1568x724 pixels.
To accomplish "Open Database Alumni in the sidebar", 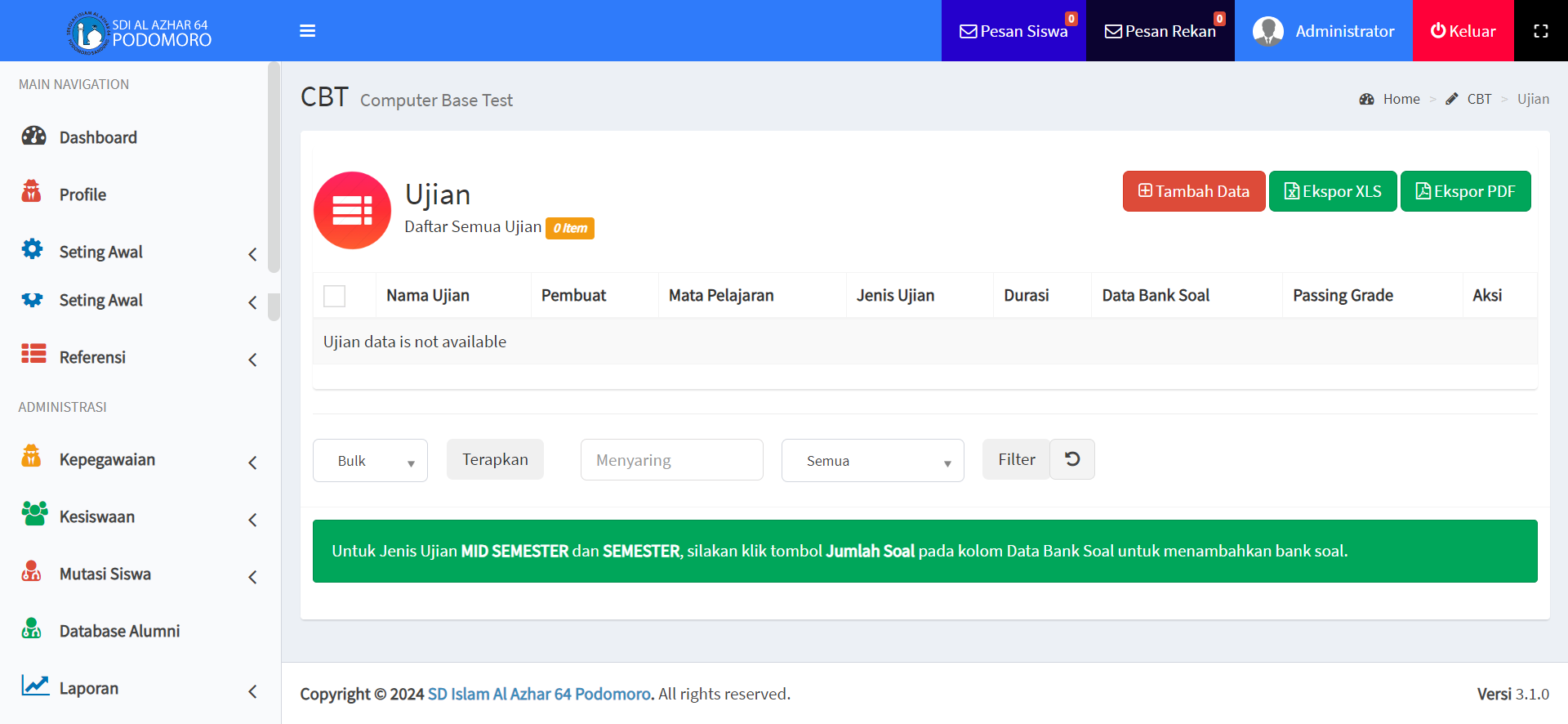I will click(119, 632).
